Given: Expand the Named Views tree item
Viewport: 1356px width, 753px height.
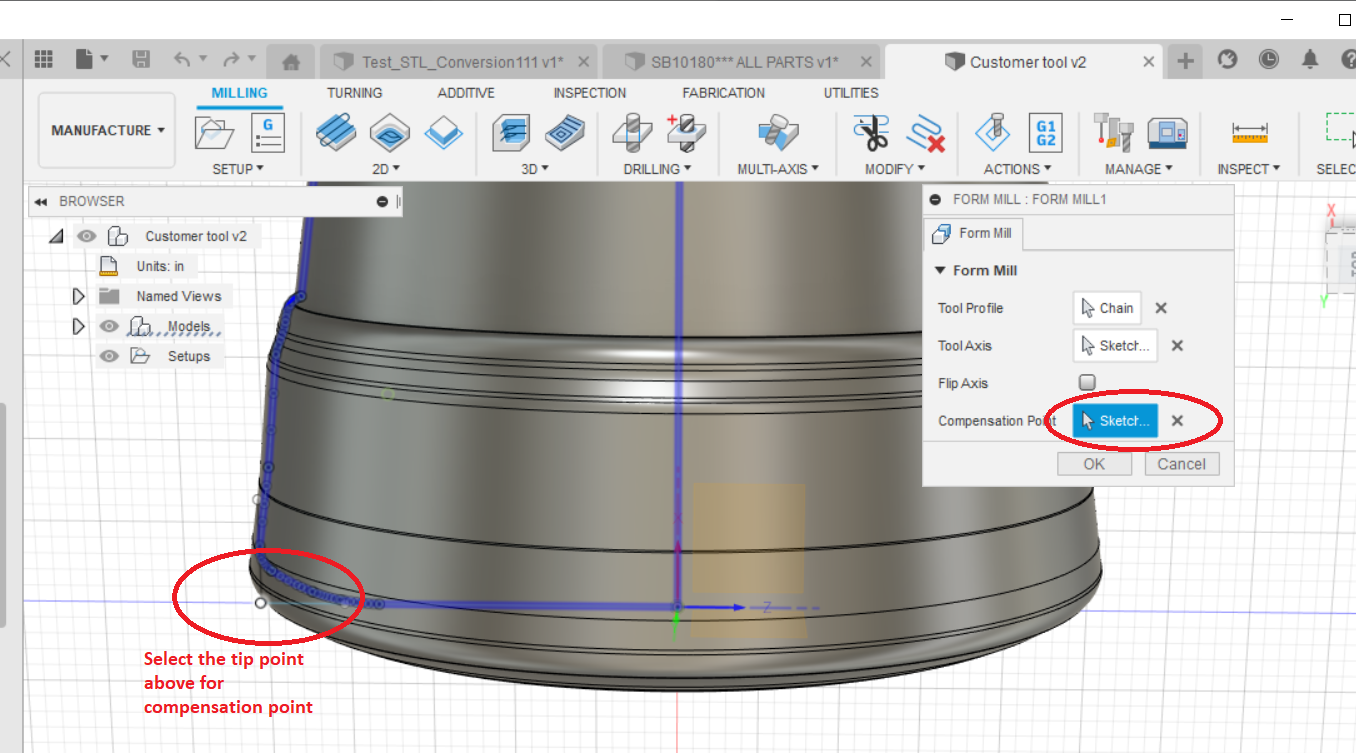Looking at the screenshot, I should pos(79,296).
